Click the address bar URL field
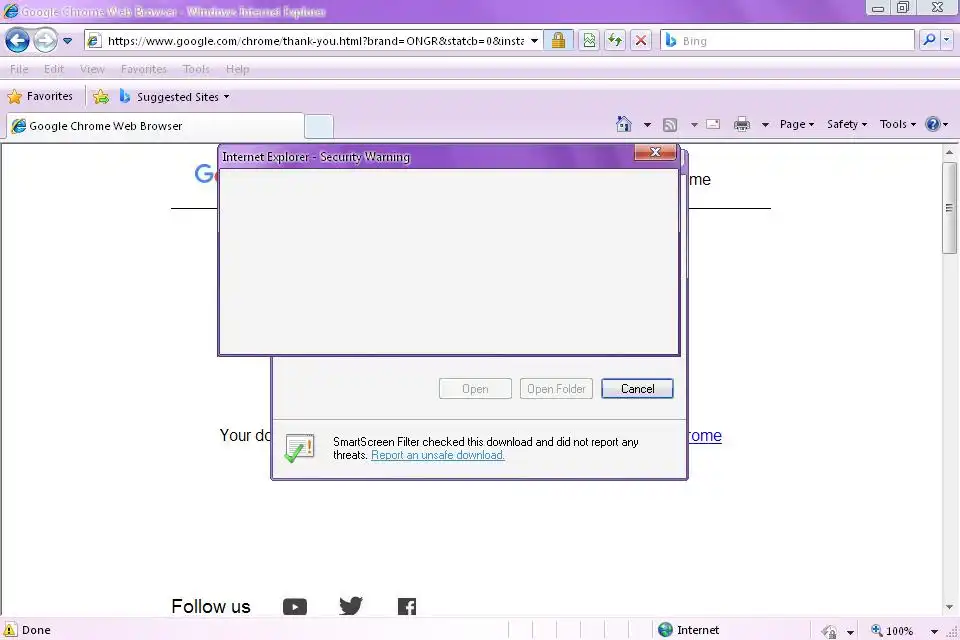The width and height of the screenshot is (960, 640). point(315,41)
